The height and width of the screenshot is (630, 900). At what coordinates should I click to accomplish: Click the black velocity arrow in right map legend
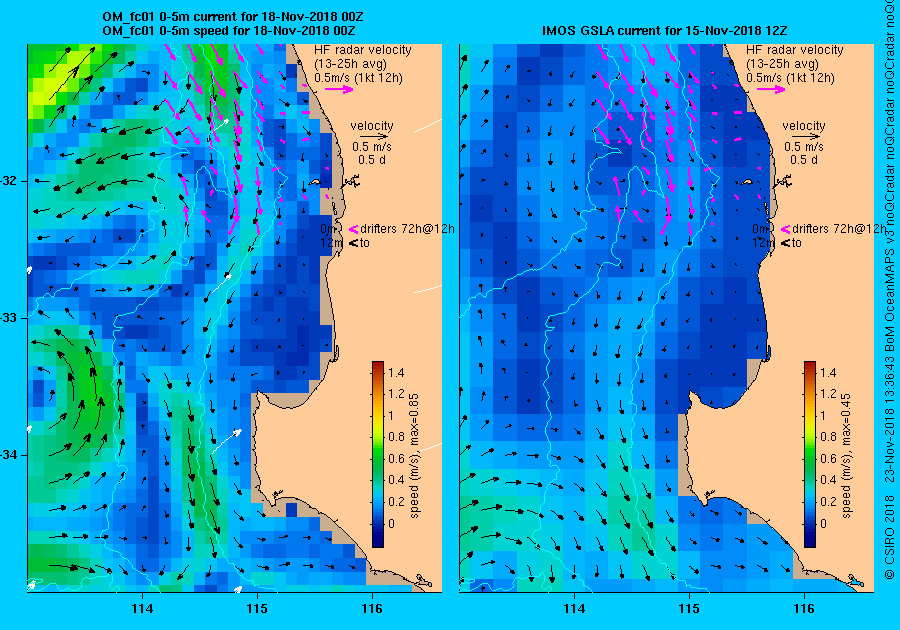pos(807,137)
